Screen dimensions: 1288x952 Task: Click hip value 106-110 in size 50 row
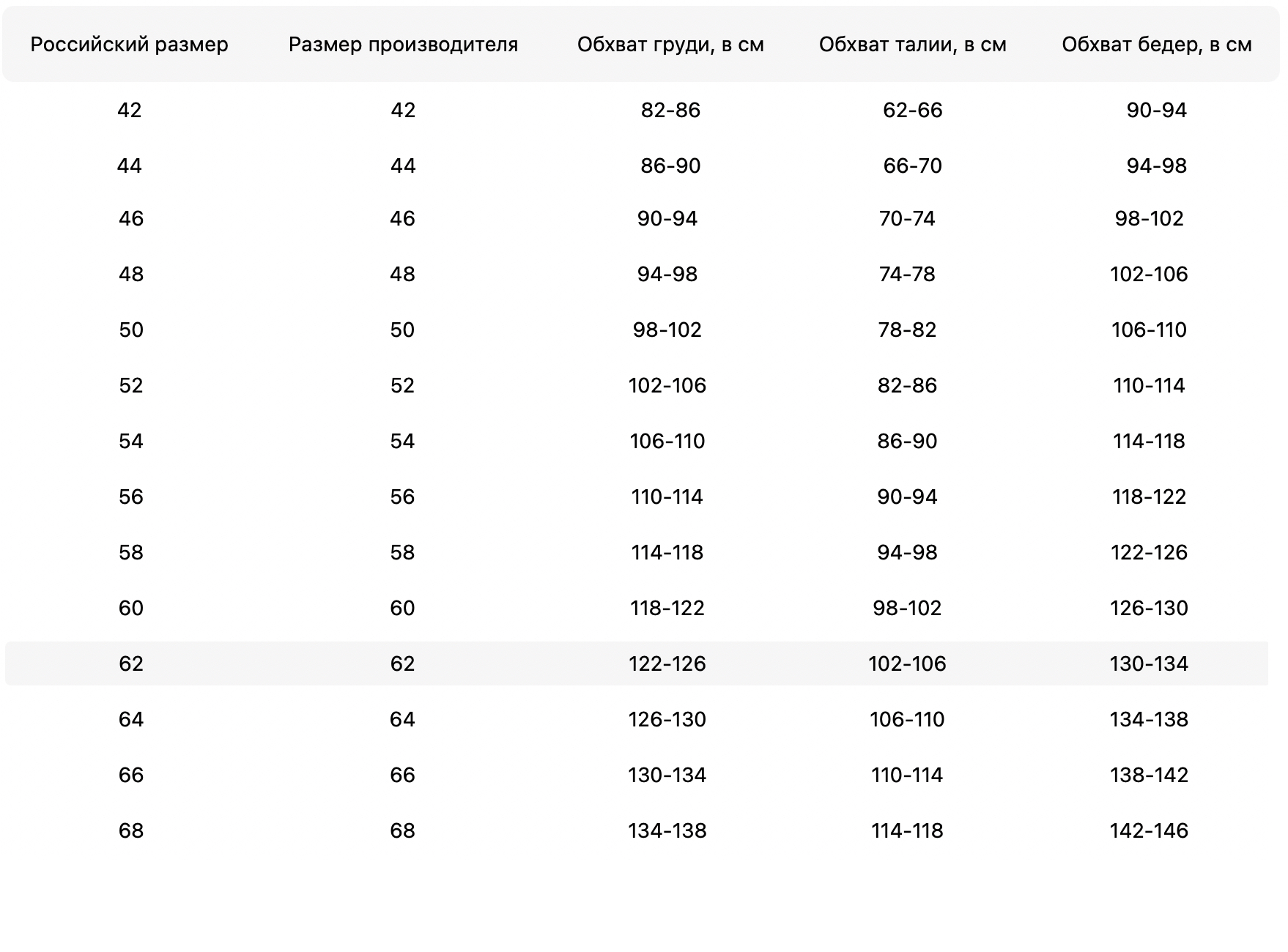1149,330
